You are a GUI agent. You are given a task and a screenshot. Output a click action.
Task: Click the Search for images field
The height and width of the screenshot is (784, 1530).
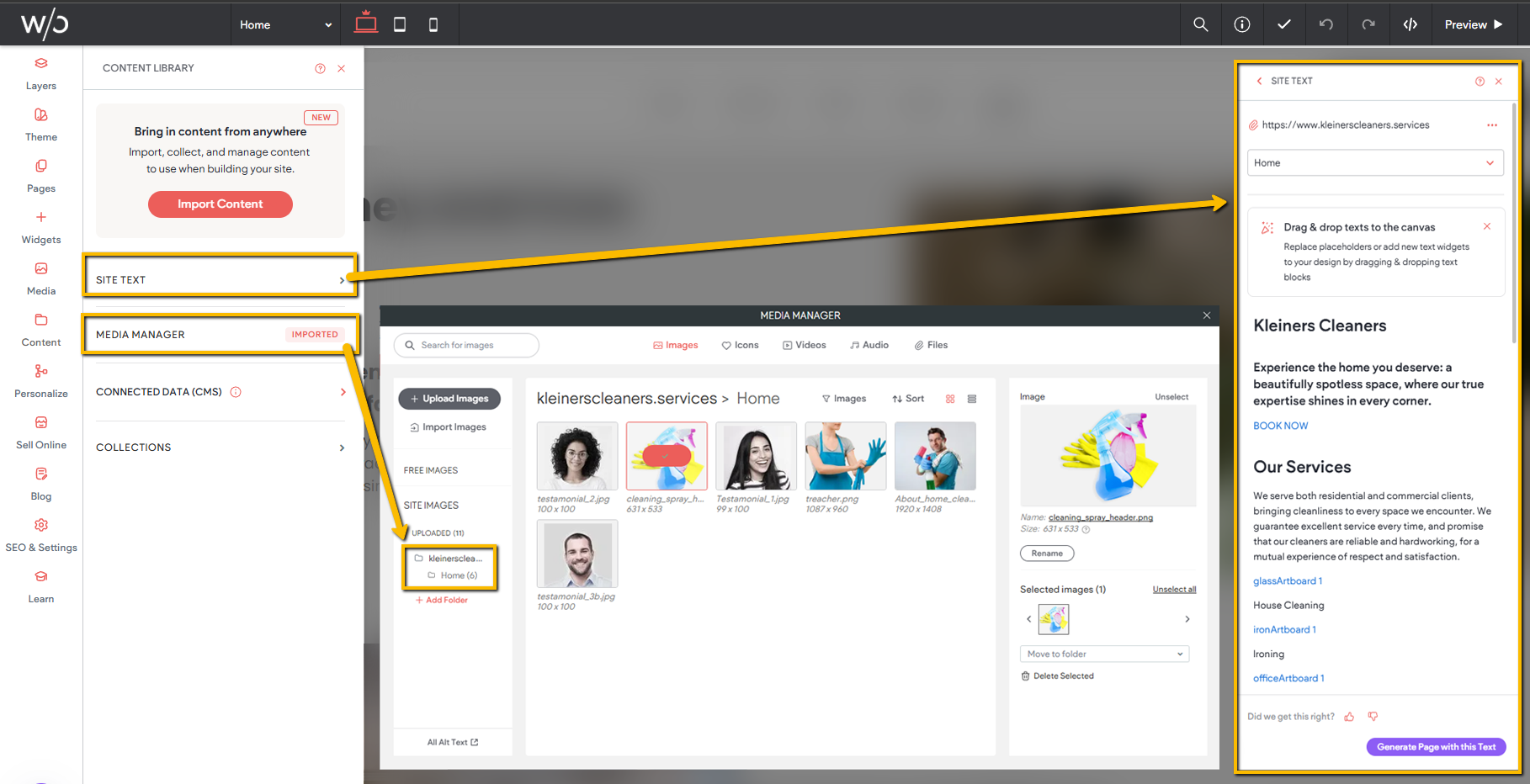pyautogui.click(x=466, y=345)
